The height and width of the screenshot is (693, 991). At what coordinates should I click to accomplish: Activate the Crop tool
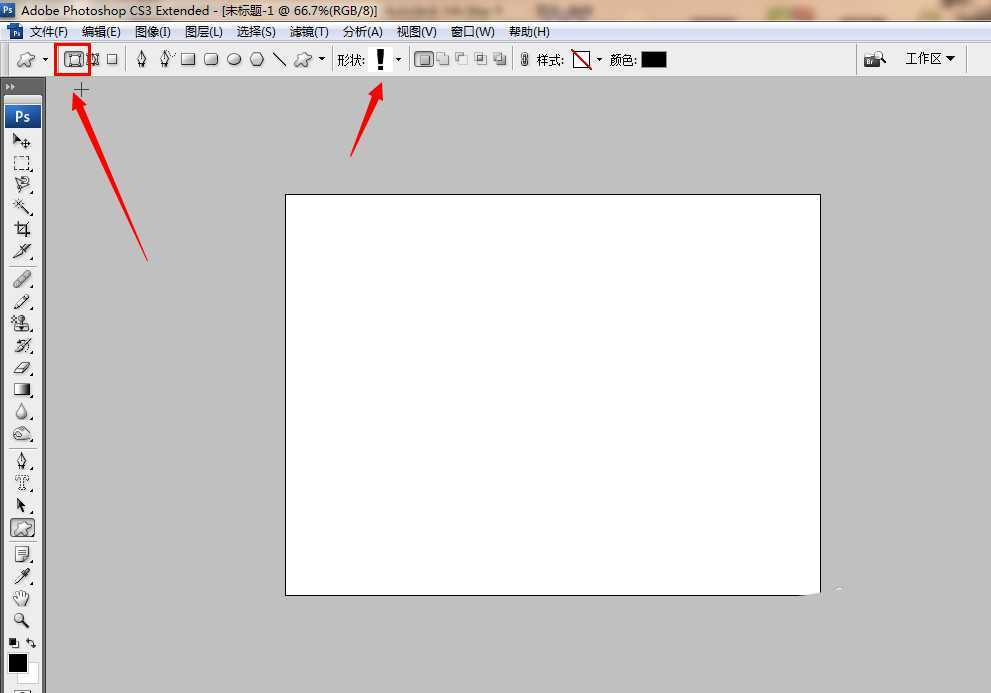(22, 229)
